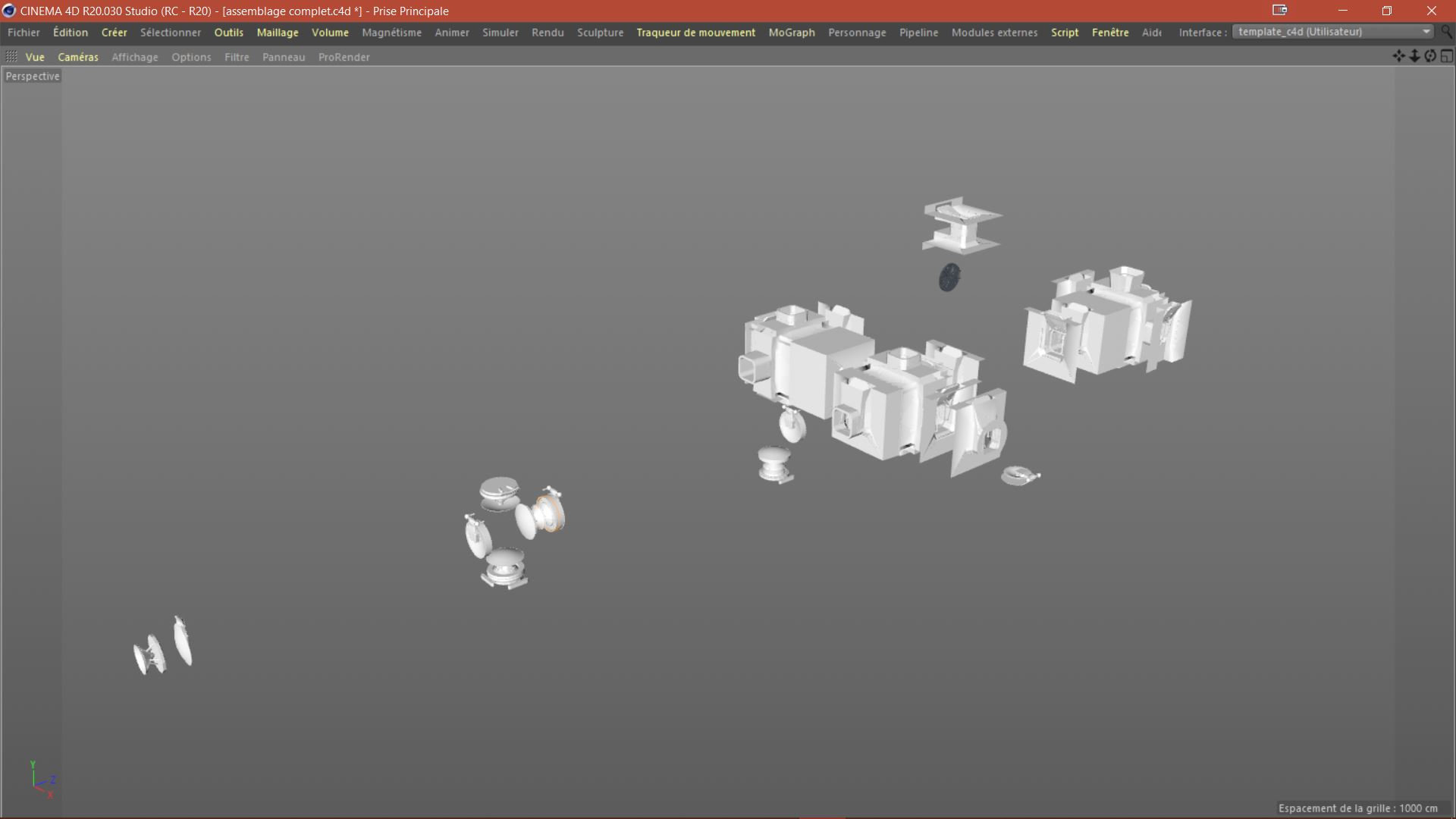Open the Traqueur de mouvement menu
The width and height of the screenshot is (1456, 819).
[695, 33]
